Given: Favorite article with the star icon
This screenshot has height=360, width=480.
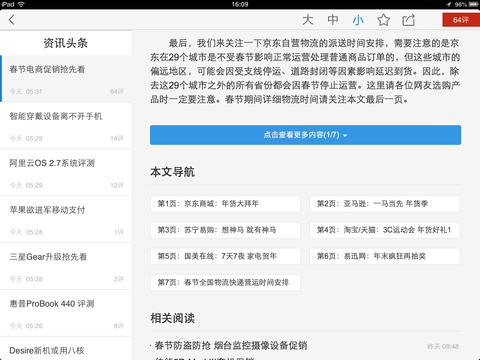Looking at the screenshot, I should click(x=383, y=20).
